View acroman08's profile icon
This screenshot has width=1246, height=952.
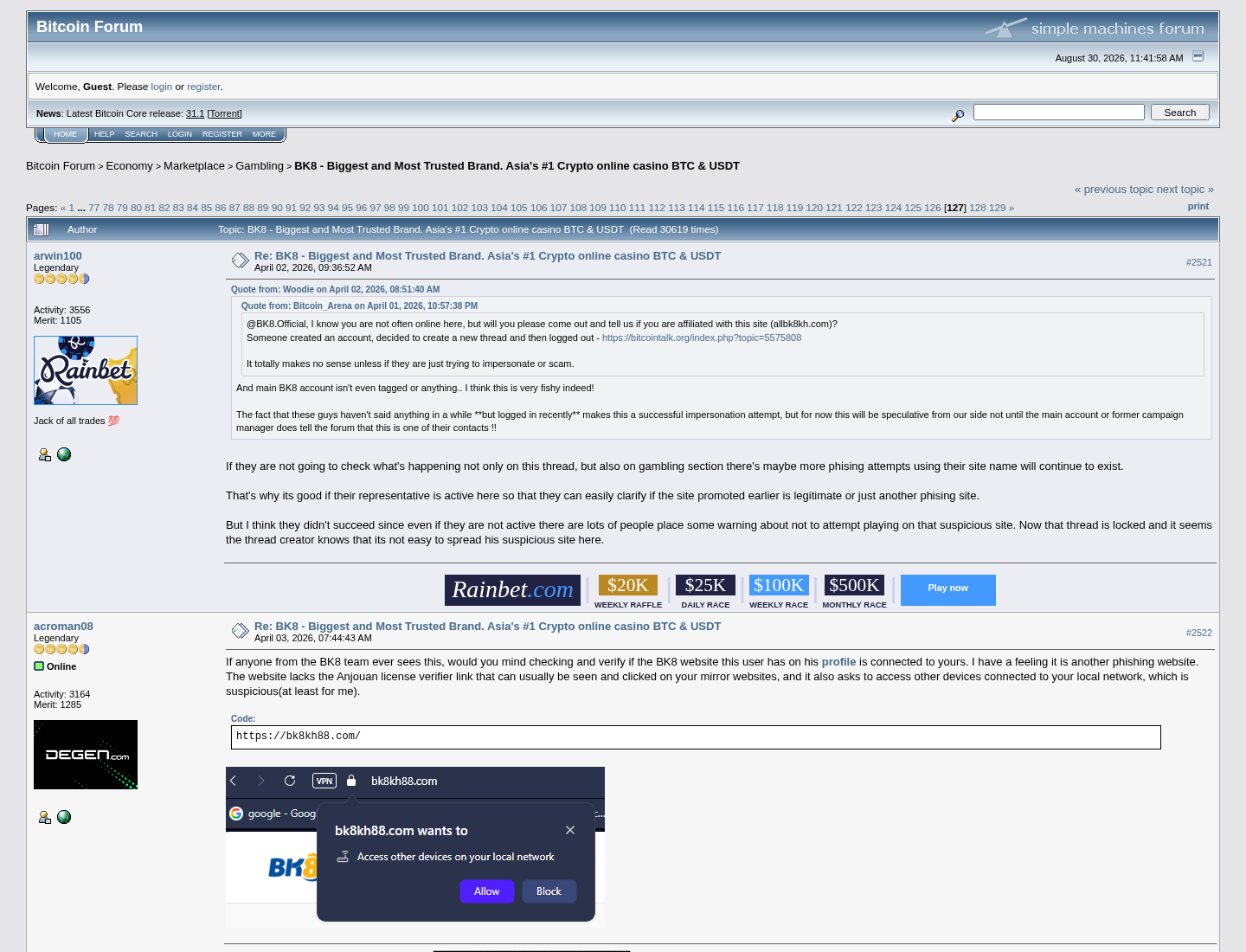click(45, 817)
